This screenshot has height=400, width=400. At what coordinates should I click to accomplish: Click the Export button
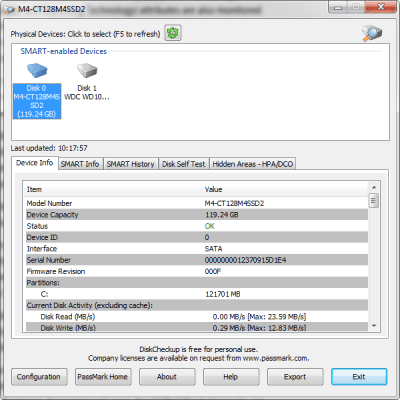point(295,377)
